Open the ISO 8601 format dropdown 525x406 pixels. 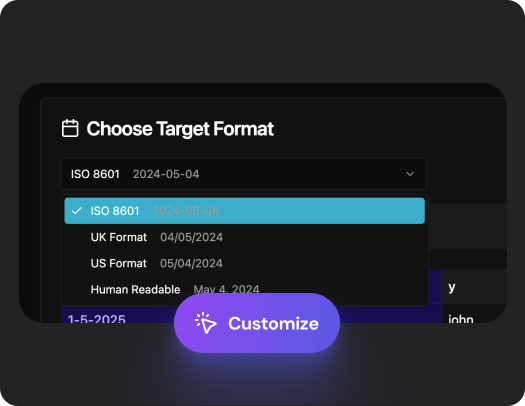[243, 174]
